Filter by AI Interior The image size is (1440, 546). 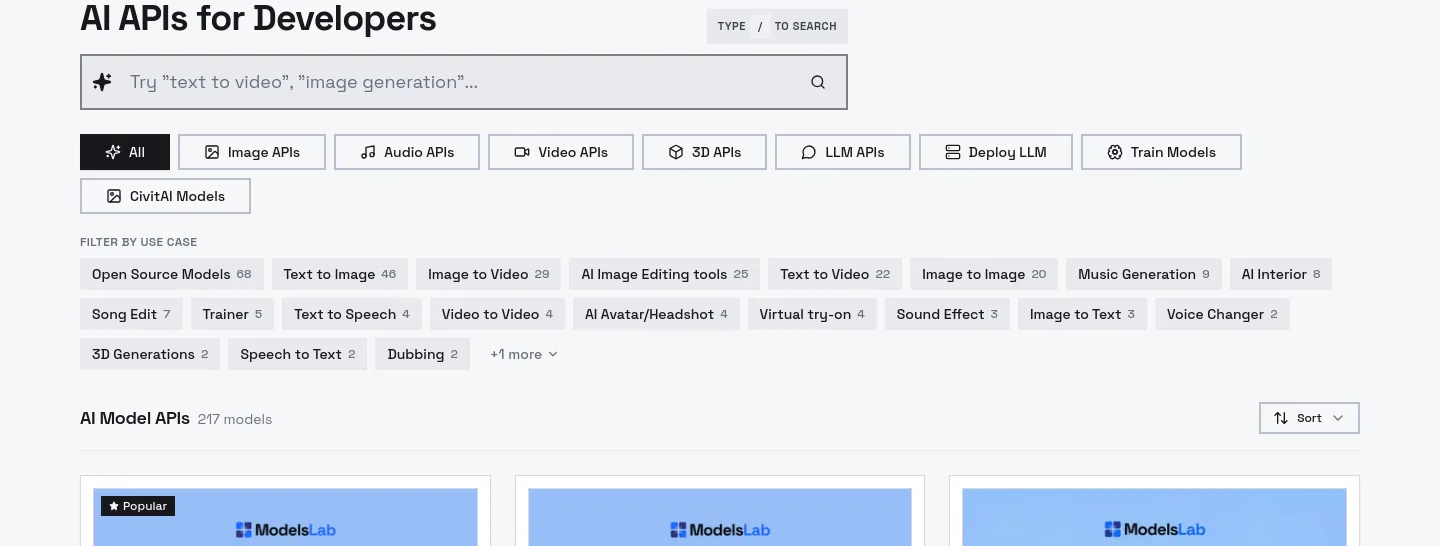coord(1281,274)
